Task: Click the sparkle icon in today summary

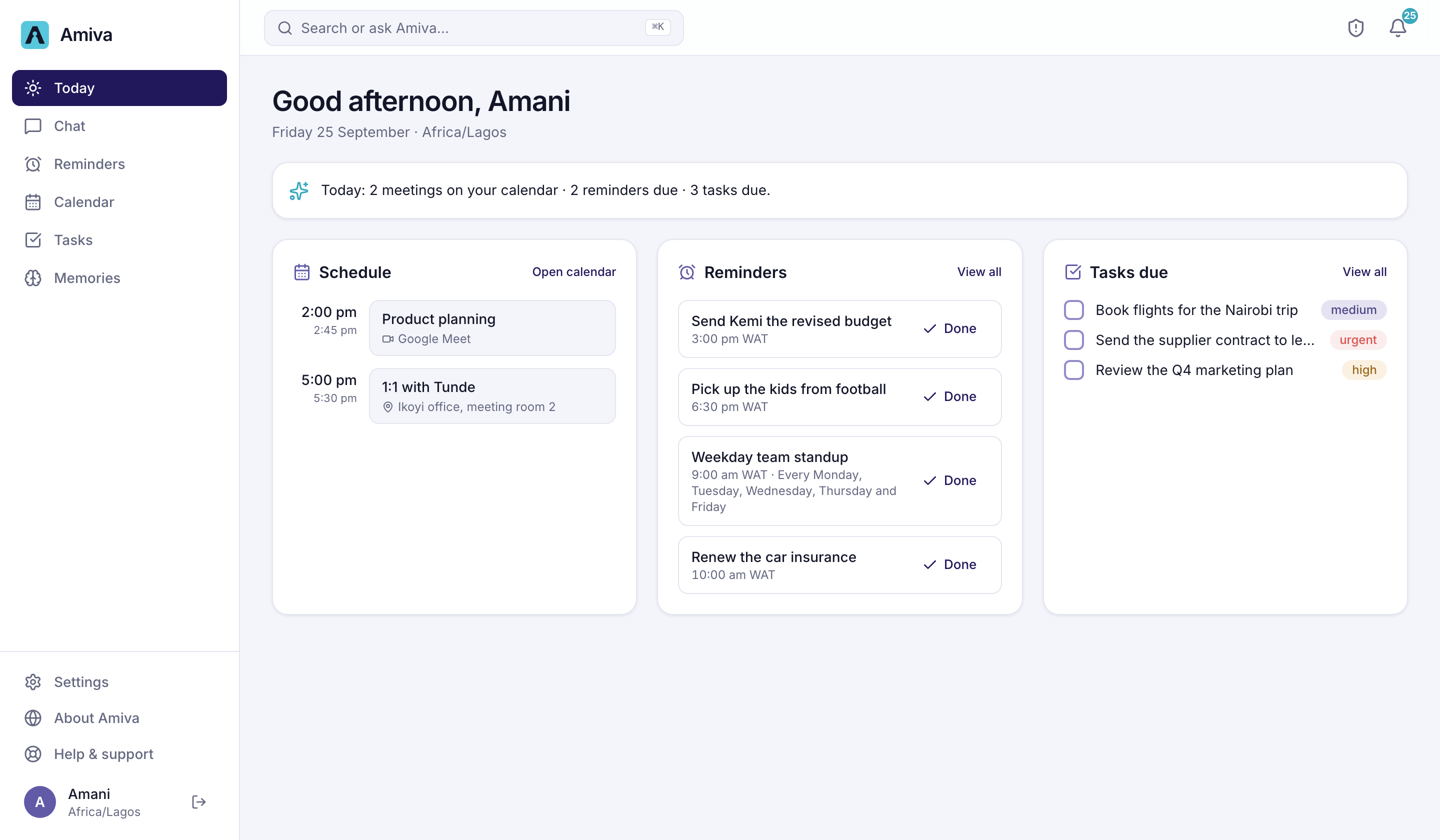Action: [x=299, y=190]
